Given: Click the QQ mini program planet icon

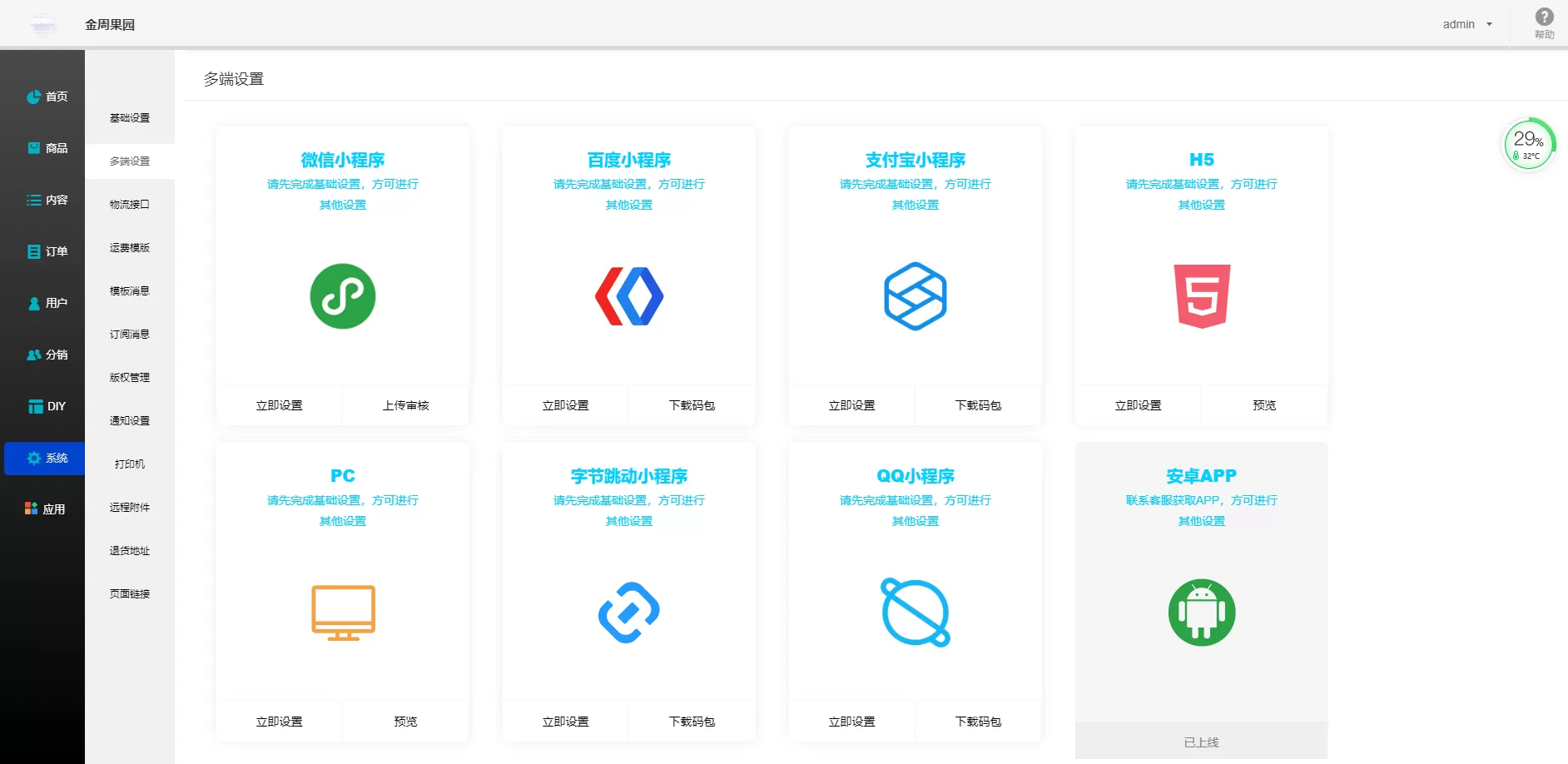Looking at the screenshot, I should pos(915,613).
